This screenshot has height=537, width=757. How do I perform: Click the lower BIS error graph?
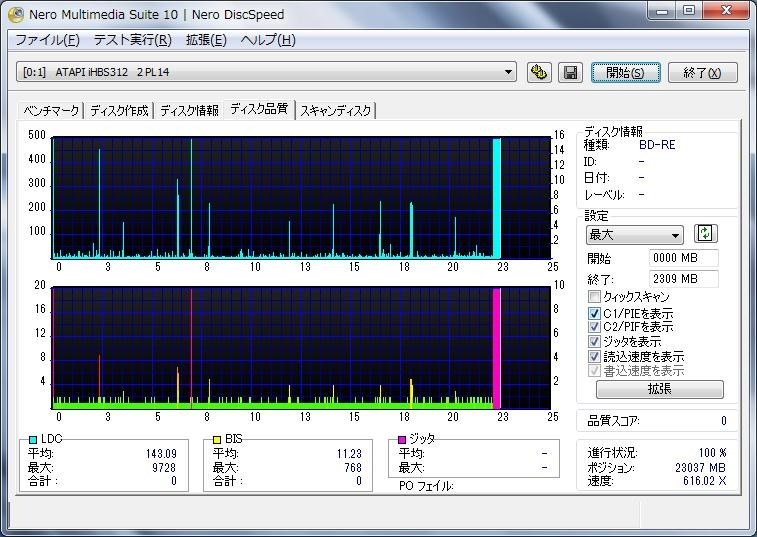click(x=301, y=348)
